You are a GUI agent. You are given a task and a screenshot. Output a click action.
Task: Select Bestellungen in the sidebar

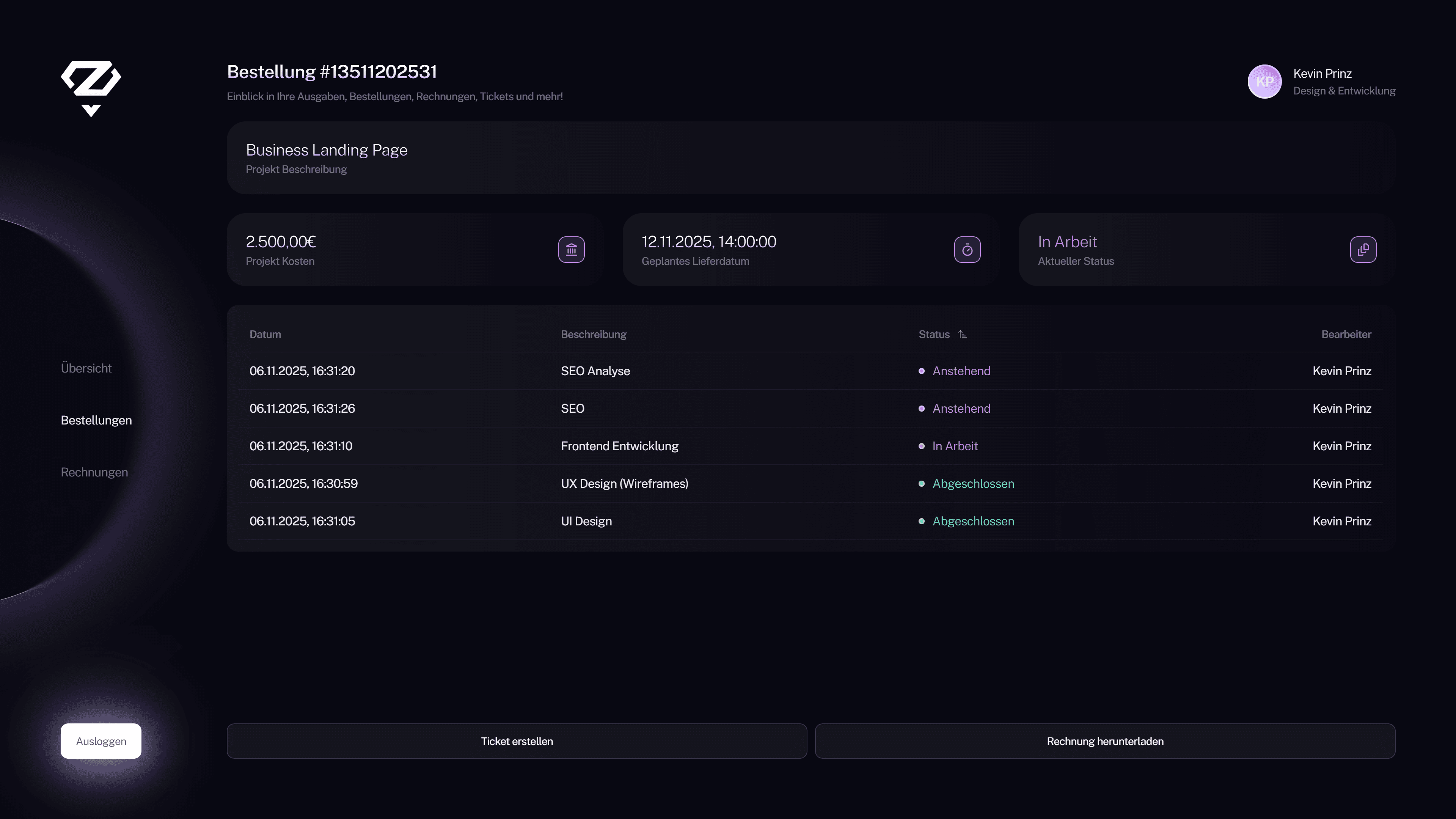point(96,420)
